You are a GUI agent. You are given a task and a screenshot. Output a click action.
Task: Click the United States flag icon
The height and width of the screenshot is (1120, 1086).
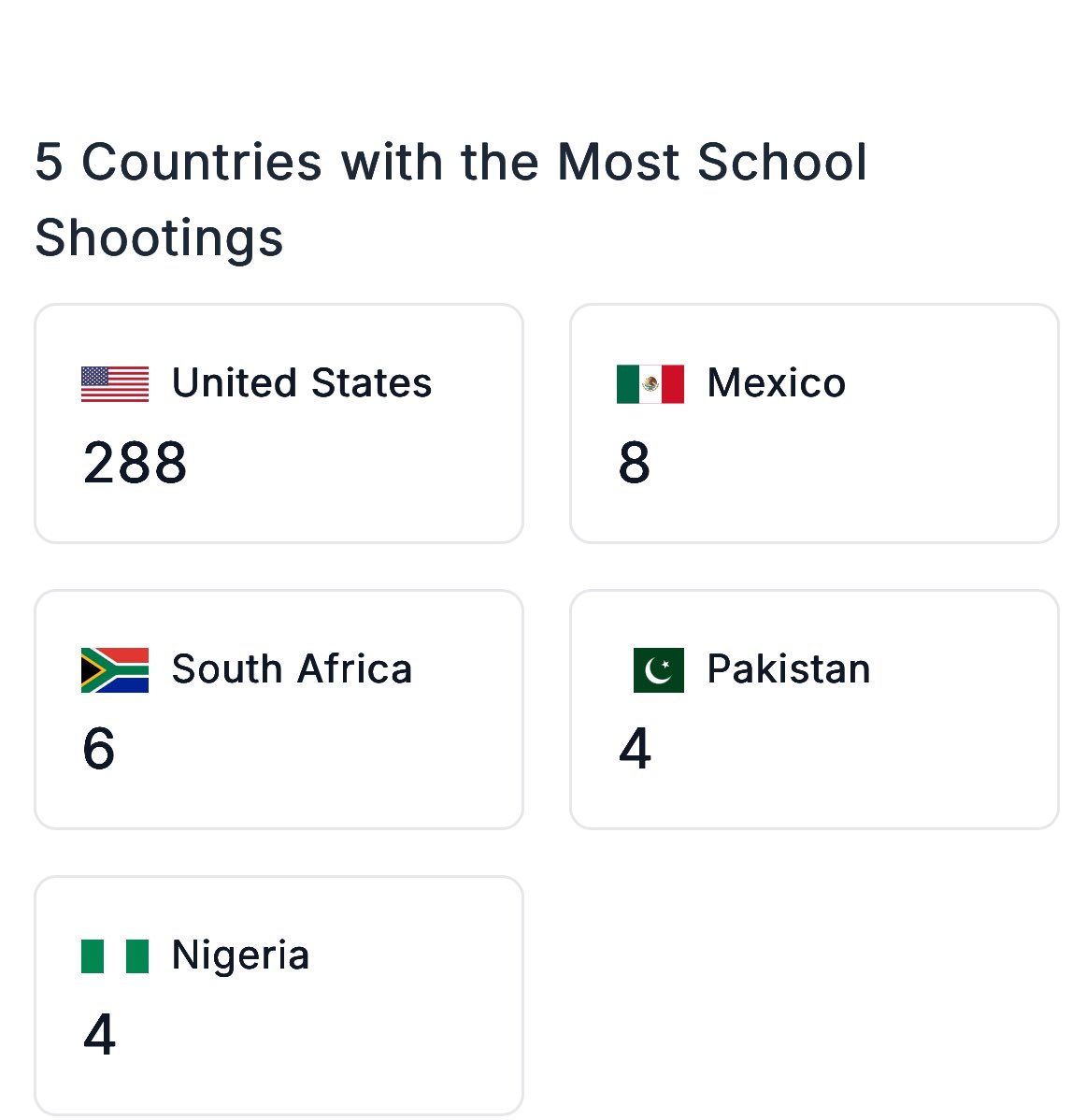click(x=115, y=384)
